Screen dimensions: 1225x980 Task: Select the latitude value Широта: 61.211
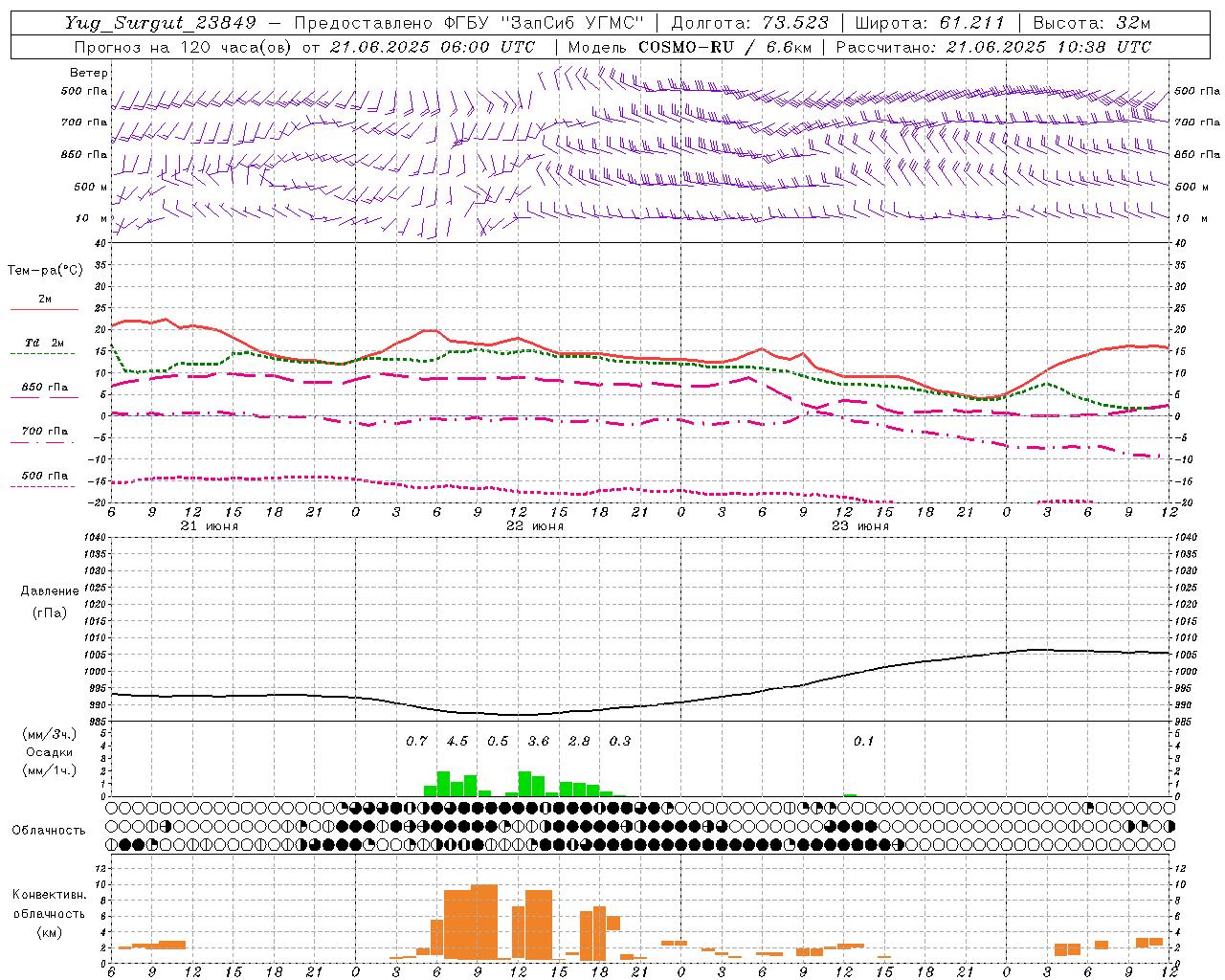929,23
